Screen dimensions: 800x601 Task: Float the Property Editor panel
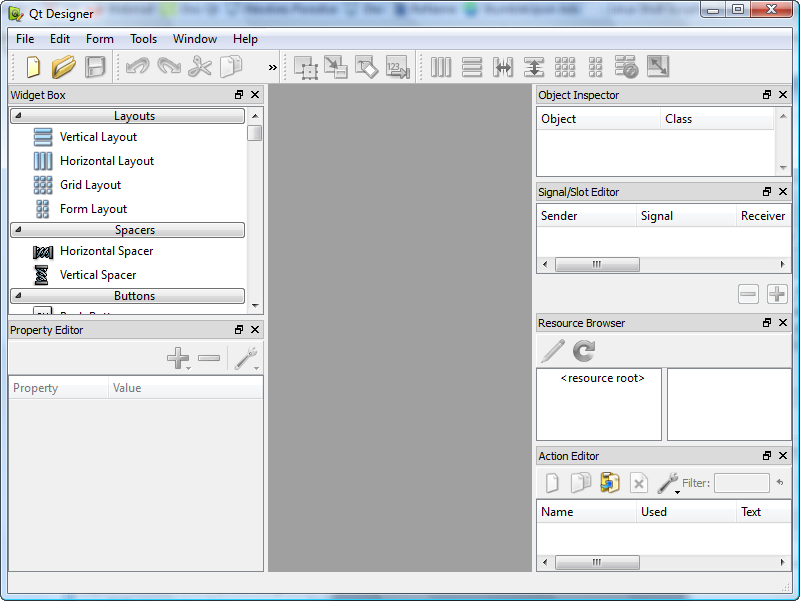(x=239, y=330)
